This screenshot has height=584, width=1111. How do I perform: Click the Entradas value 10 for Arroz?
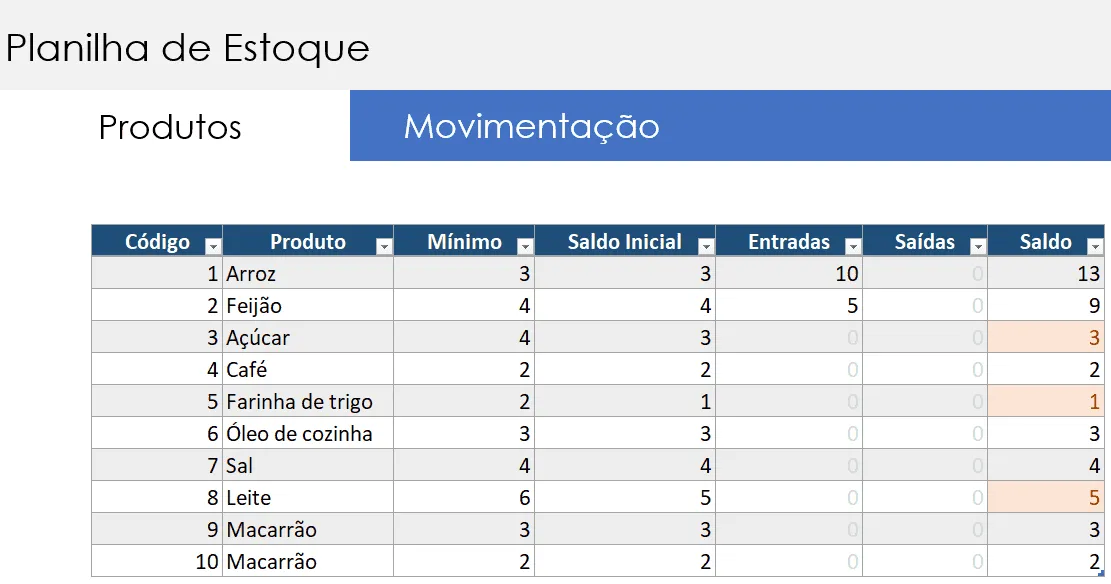coord(789,273)
